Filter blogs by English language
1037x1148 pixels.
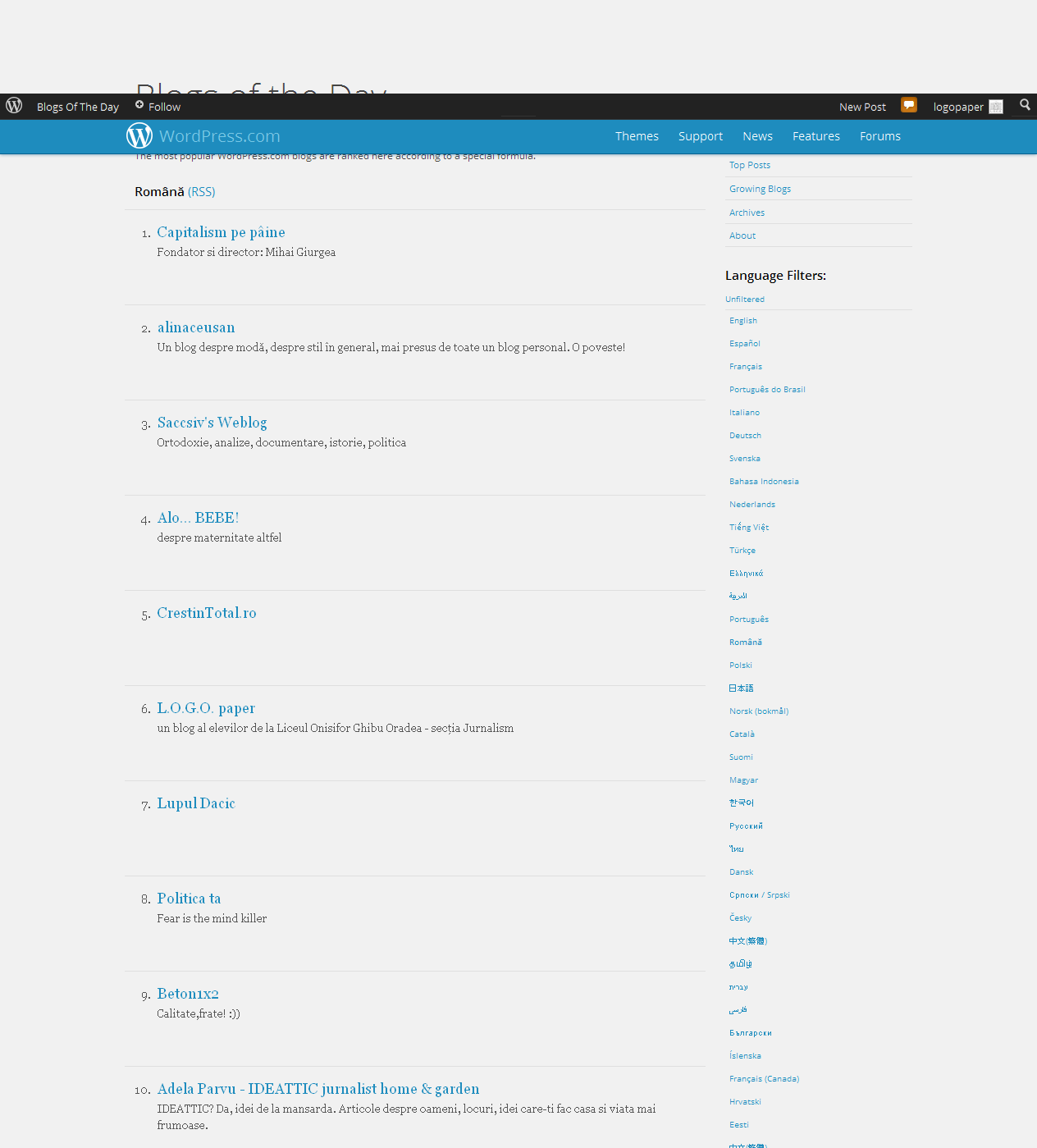[x=742, y=321]
